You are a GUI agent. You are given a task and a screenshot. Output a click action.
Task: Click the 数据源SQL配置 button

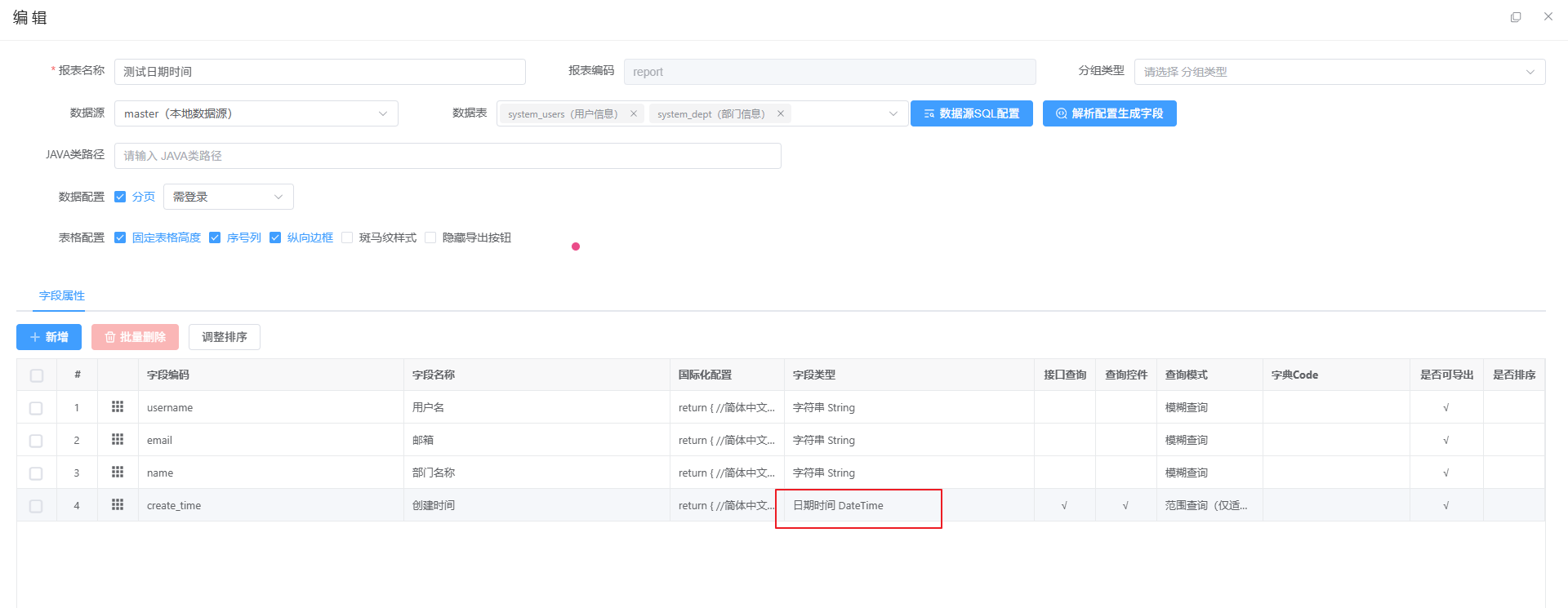point(971,113)
